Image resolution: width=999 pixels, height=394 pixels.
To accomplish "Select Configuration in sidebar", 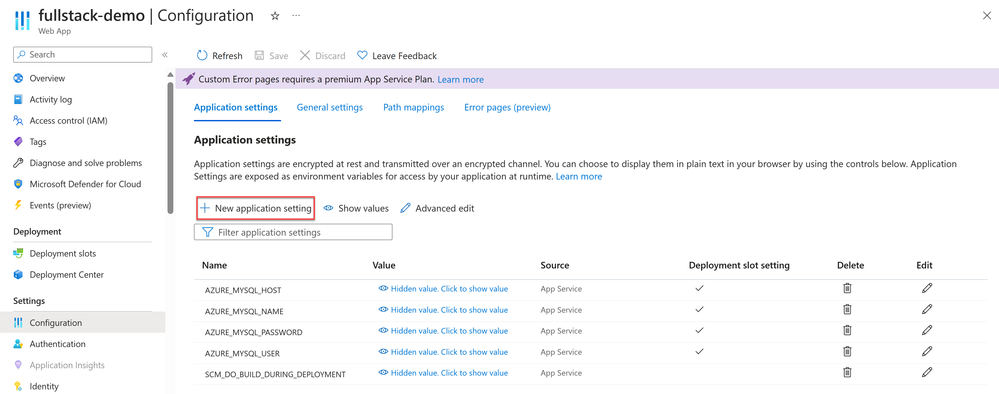I will point(83,323).
